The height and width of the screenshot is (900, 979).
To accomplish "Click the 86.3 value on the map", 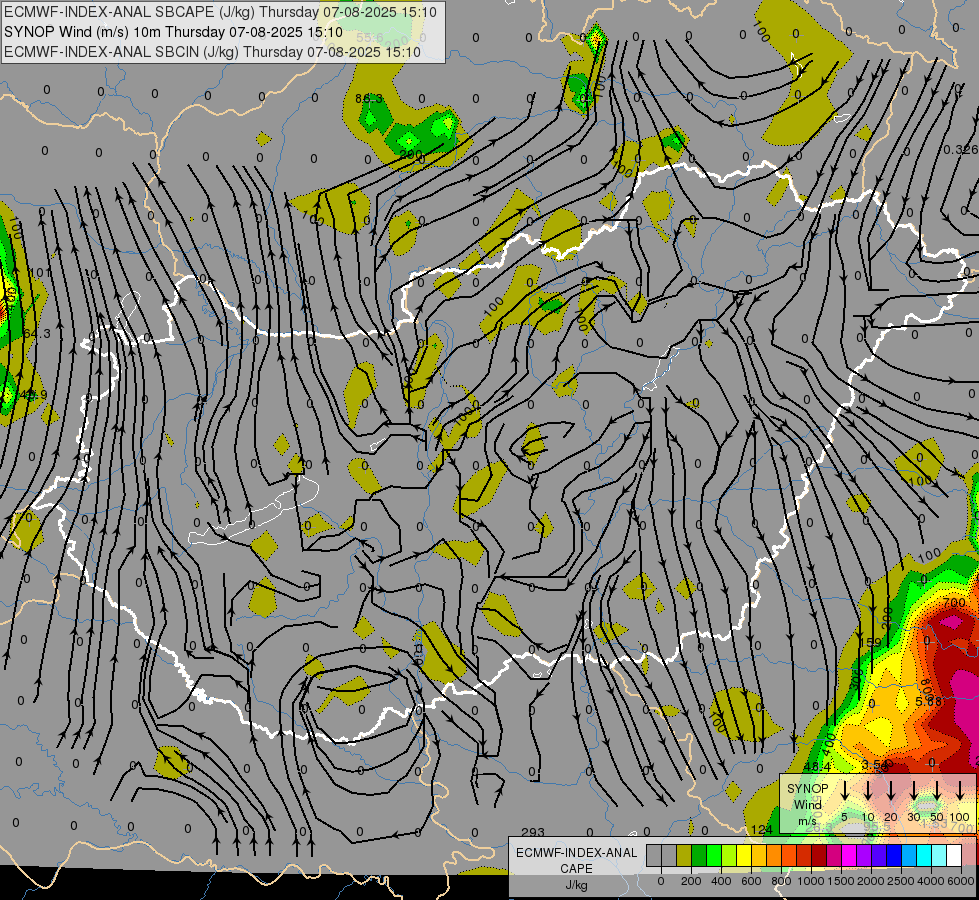I will point(368,99).
